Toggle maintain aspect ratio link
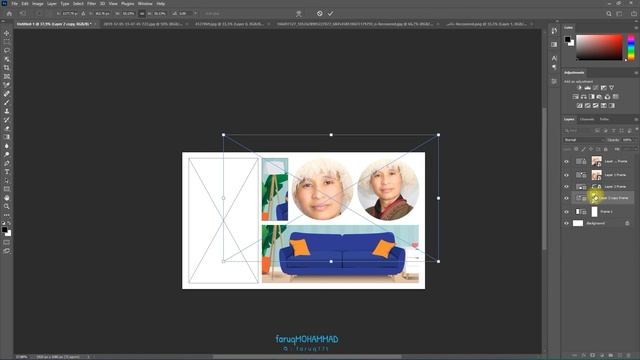The width and height of the screenshot is (640, 360). (x=142, y=13)
